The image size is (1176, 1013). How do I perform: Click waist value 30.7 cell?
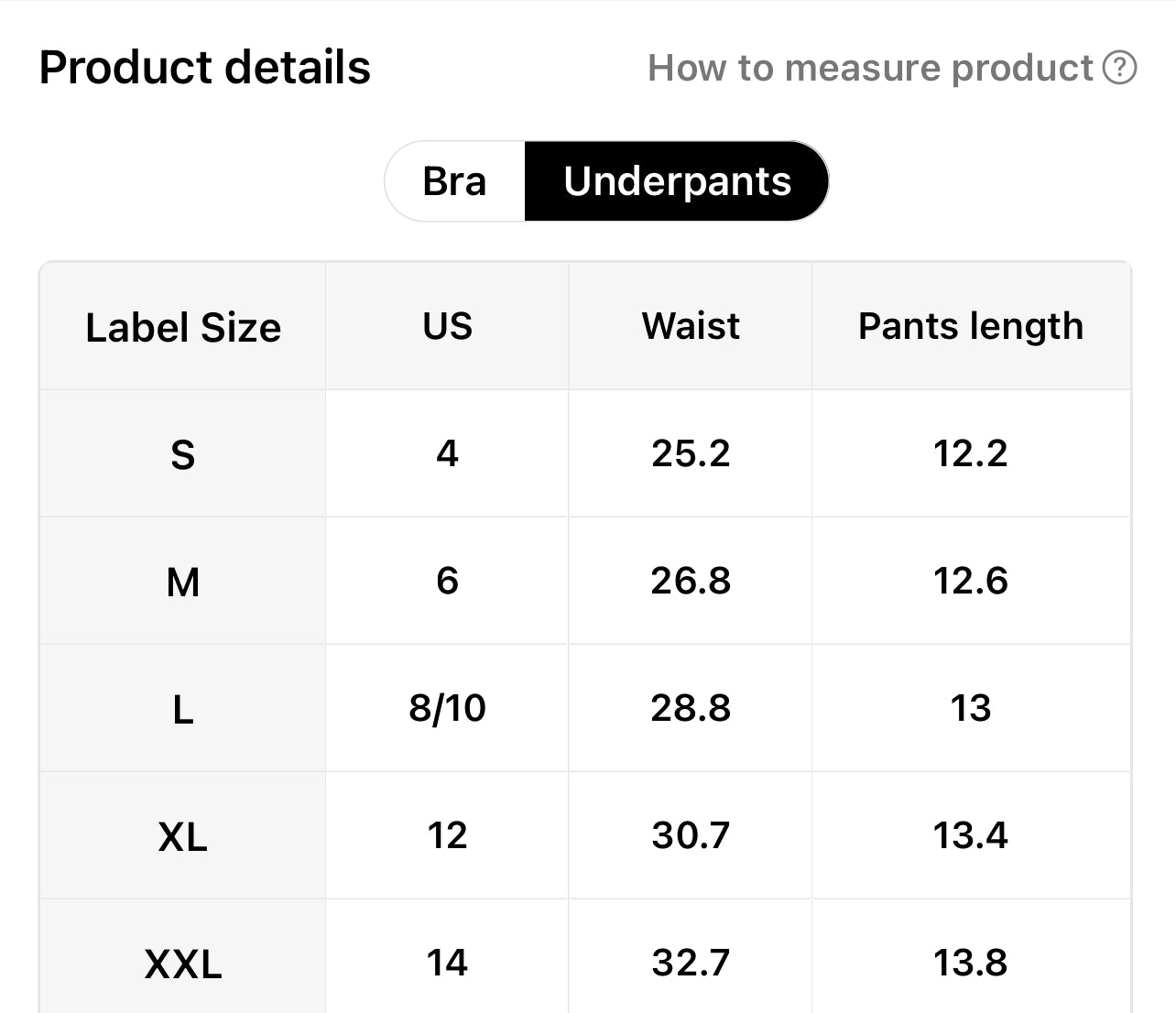pos(691,835)
